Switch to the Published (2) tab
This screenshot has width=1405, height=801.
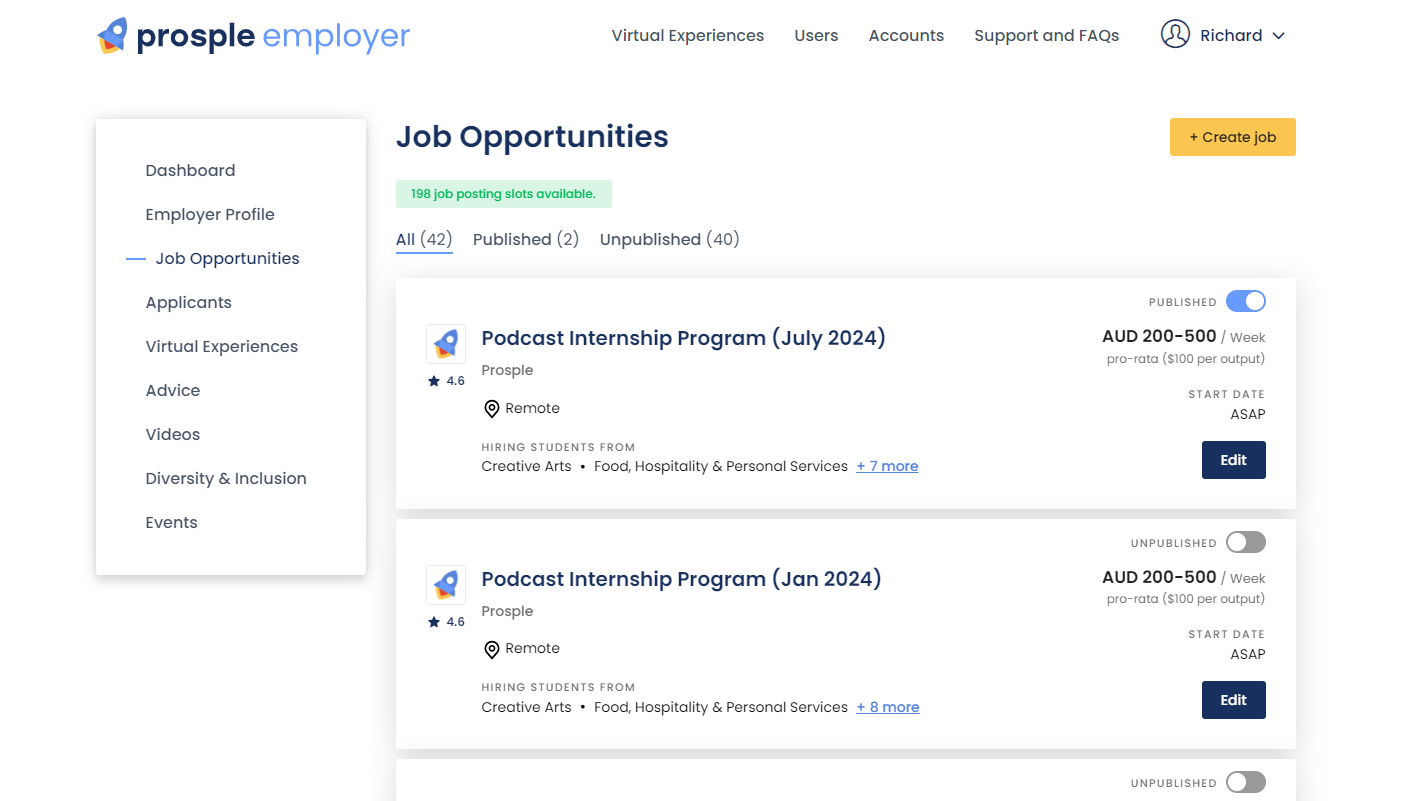[526, 239]
